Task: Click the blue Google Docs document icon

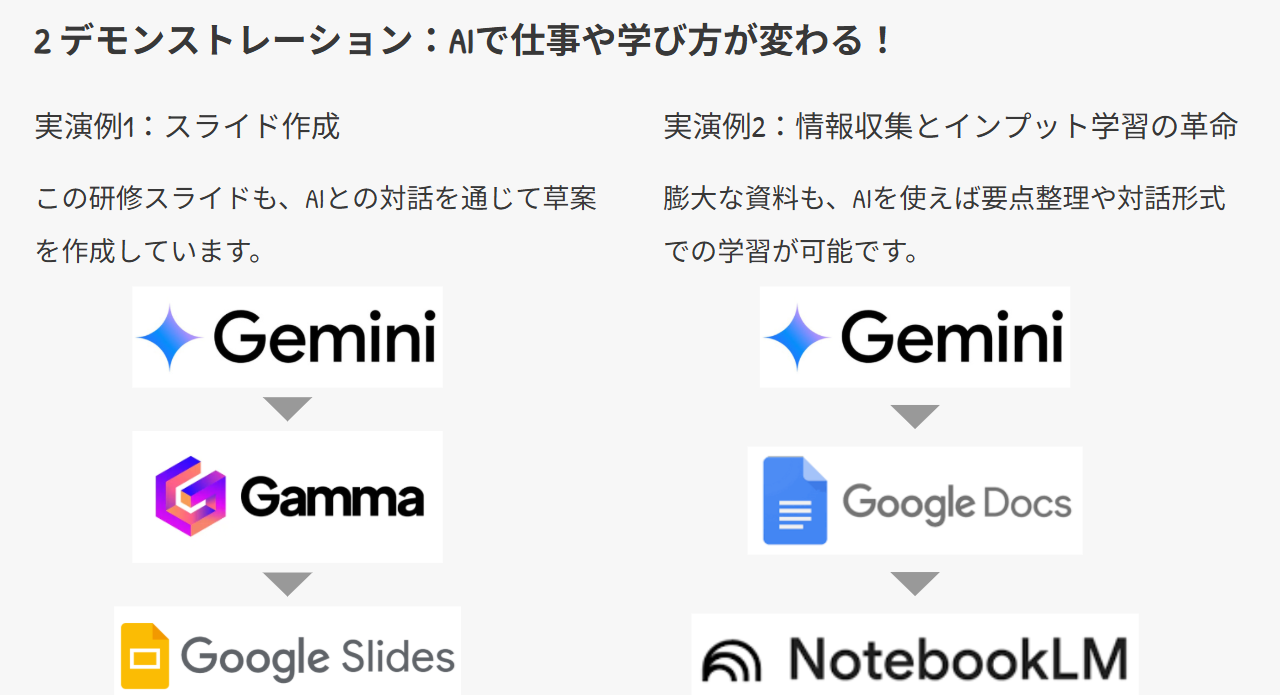Action: tap(795, 500)
